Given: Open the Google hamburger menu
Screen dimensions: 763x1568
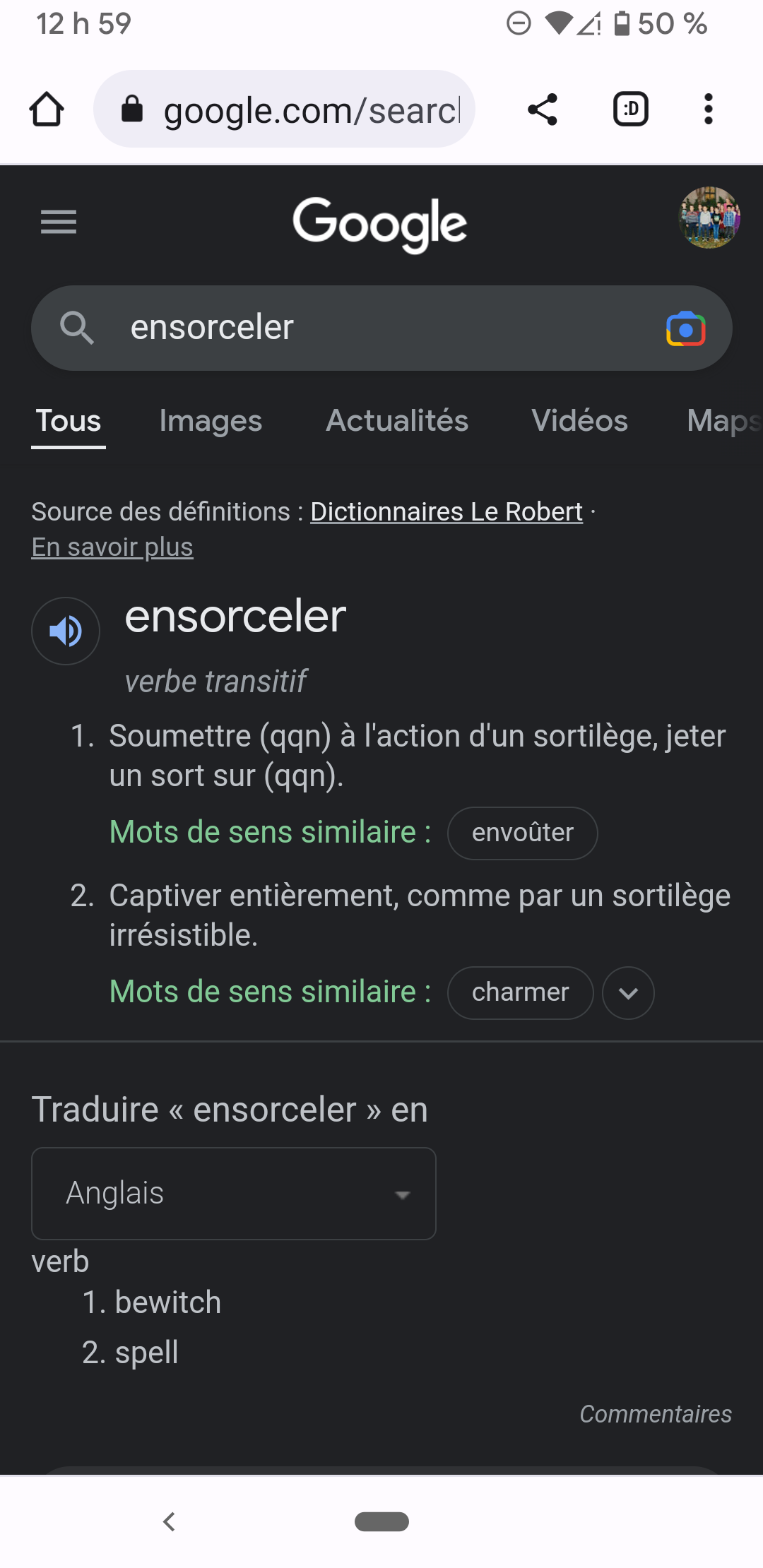Looking at the screenshot, I should tap(59, 222).
